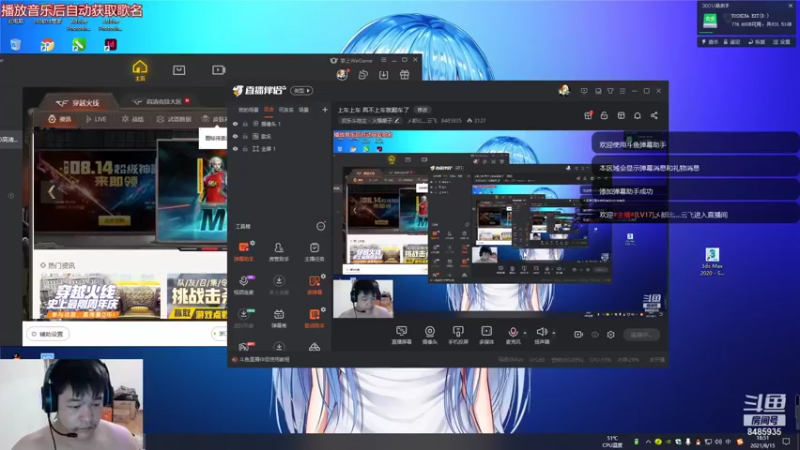The width and height of the screenshot is (800, 450).
Task: Lock the 全屏 1 source
Action: pyautogui.click(x=245, y=149)
